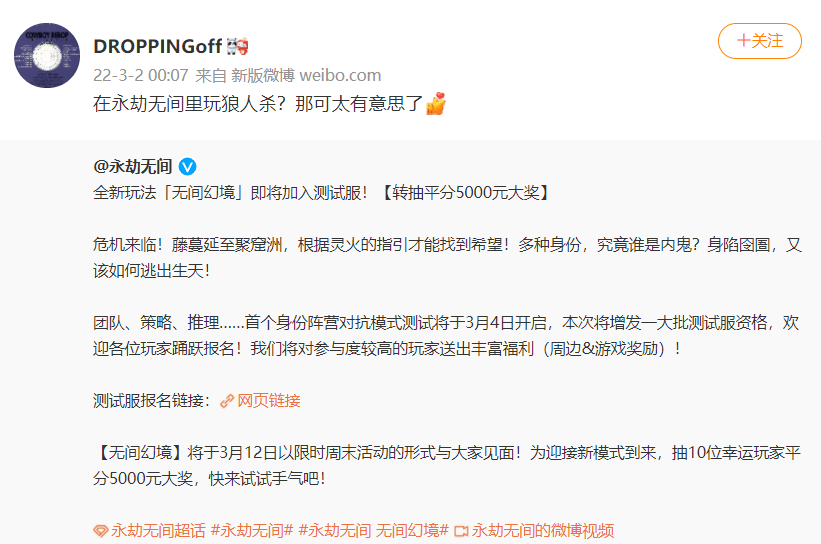Click the blue verified V badge
The image size is (821, 544).
[187, 167]
